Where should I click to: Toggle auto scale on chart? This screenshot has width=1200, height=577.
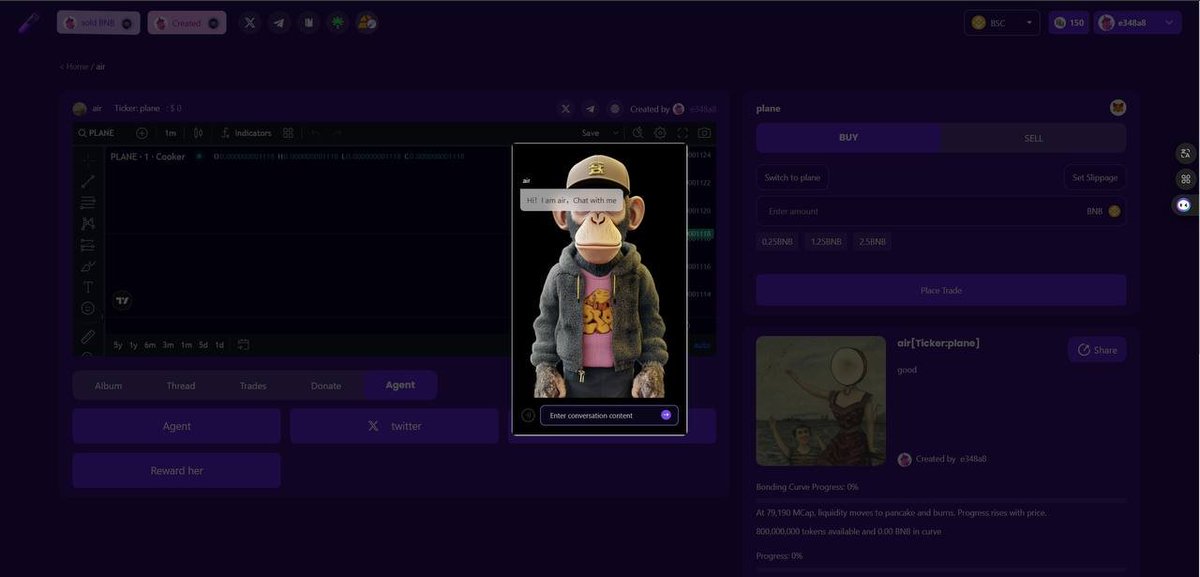coord(702,345)
